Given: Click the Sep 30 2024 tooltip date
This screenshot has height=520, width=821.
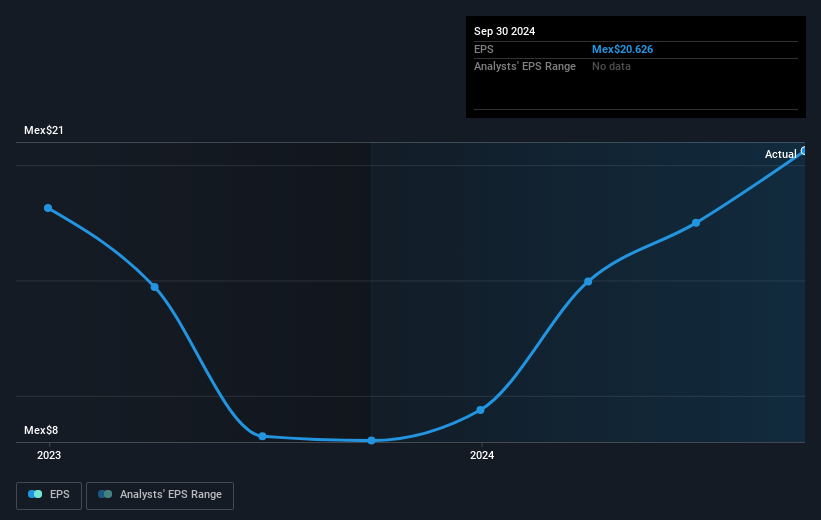Looking at the screenshot, I should click(504, 31).
